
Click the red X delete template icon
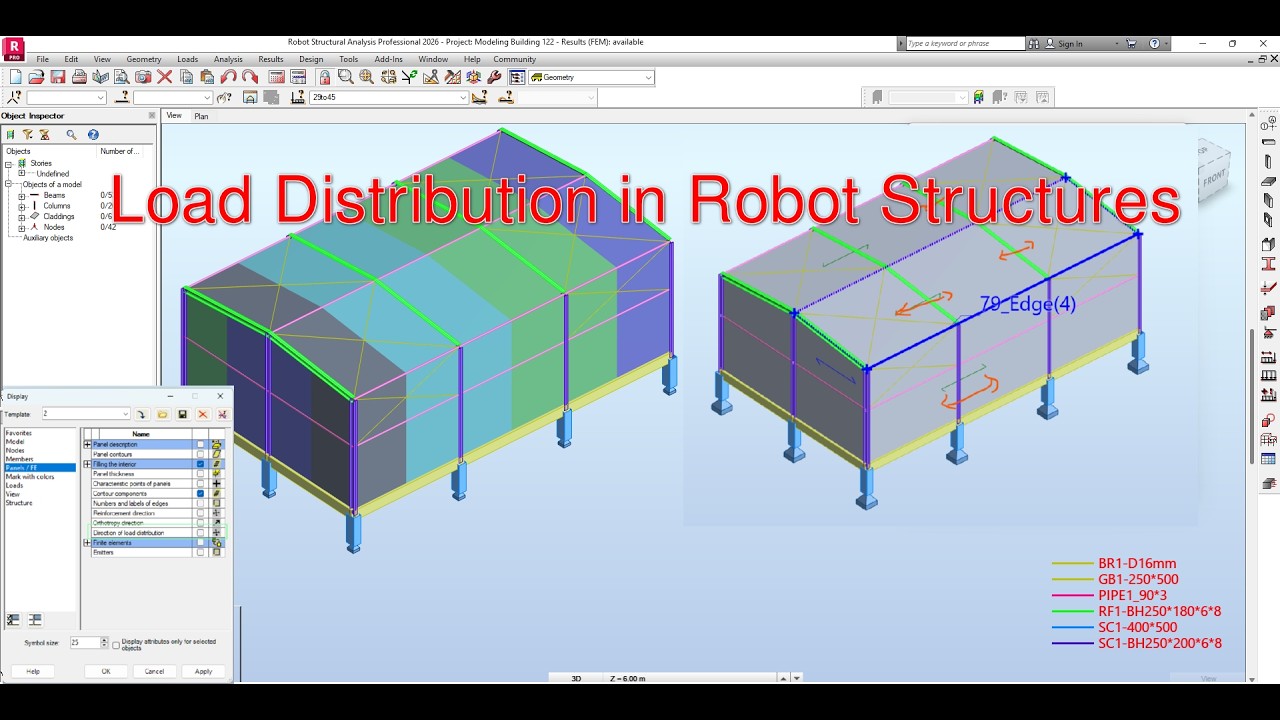[203, 414]
